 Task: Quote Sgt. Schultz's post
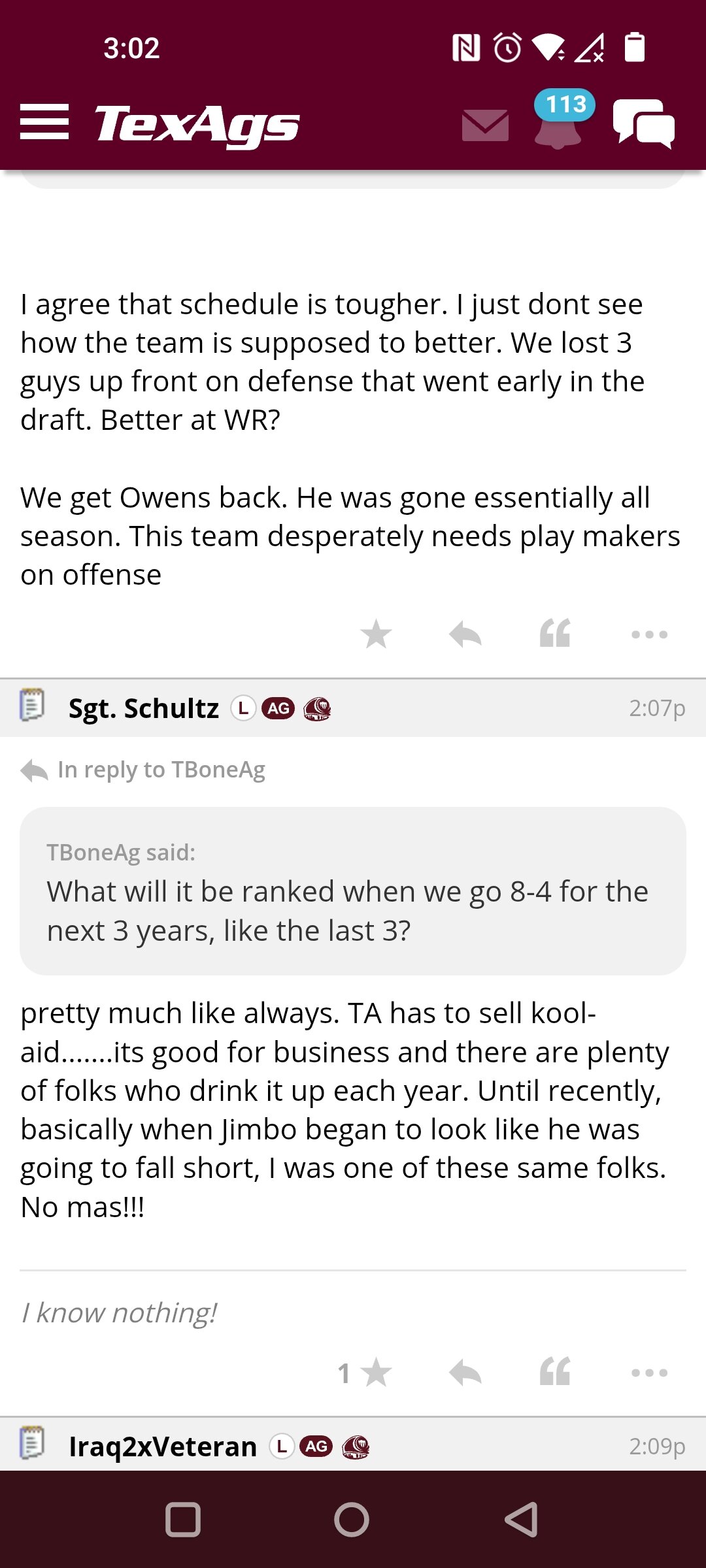[555, 1371]
